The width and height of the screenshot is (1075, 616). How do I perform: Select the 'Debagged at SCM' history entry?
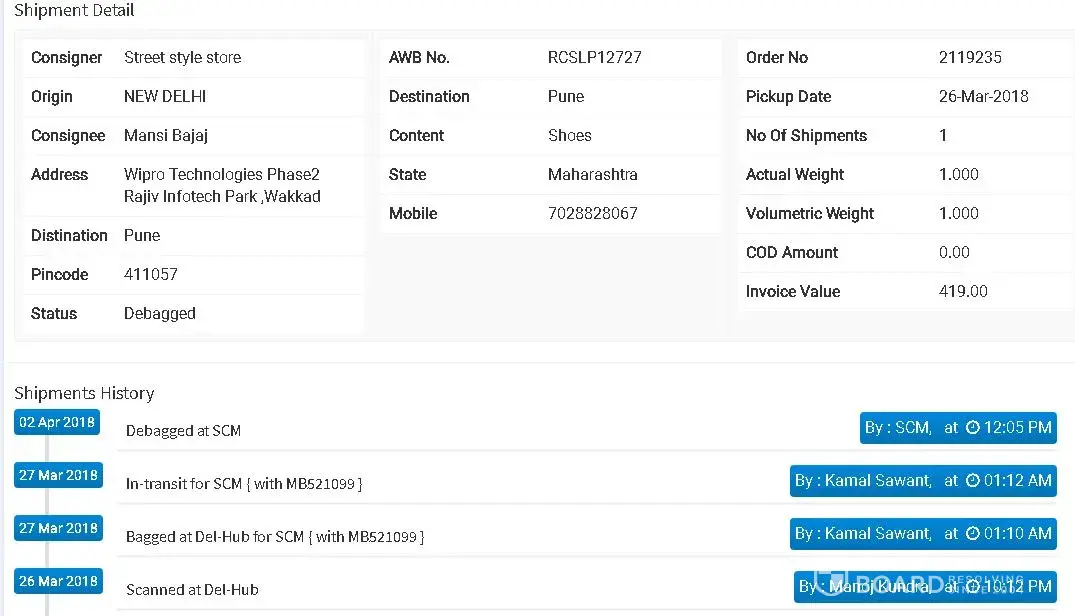(x=183, y=431)
